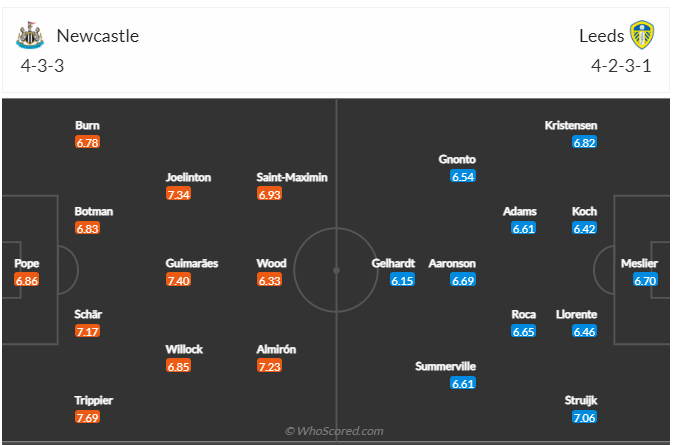Select Summerville's 6.61 rating badge
Viewport: 673px width, 445px height.
point(463,383)
